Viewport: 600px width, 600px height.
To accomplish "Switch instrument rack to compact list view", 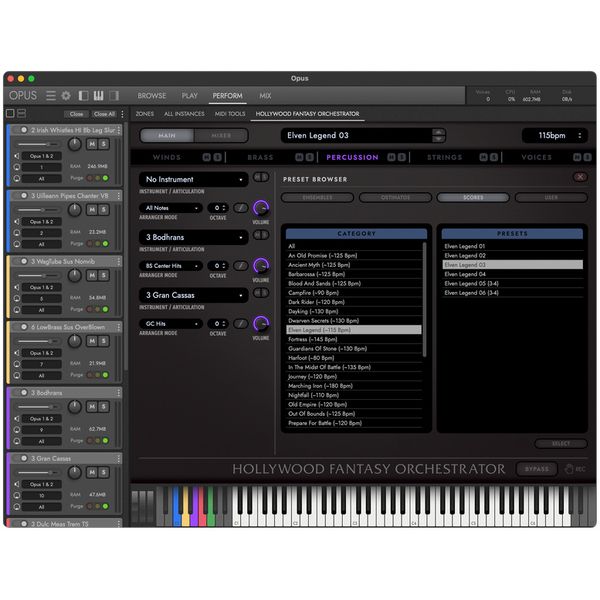I will [21, 113].
